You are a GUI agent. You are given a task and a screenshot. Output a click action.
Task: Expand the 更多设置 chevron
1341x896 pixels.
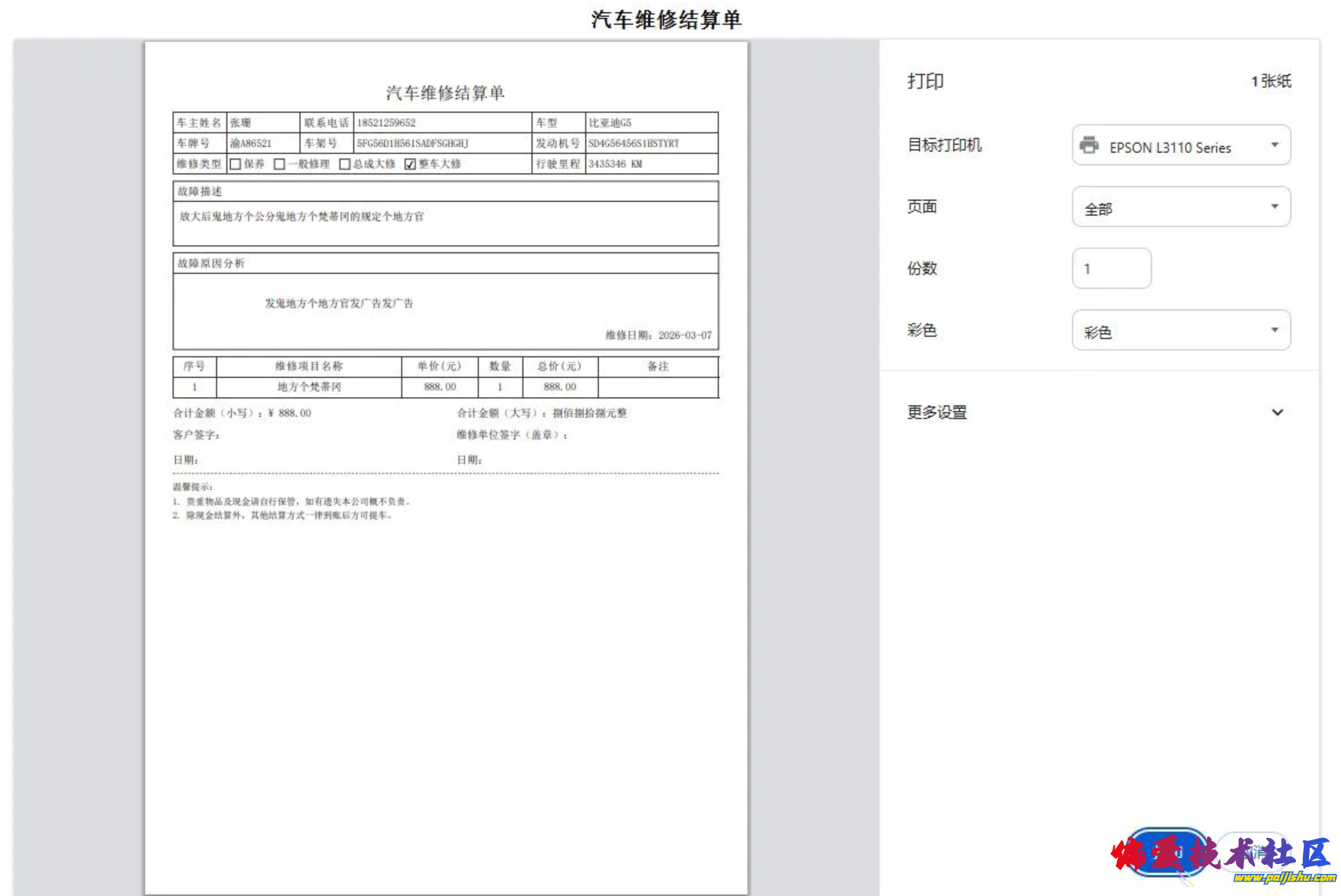click(1277, 412)
